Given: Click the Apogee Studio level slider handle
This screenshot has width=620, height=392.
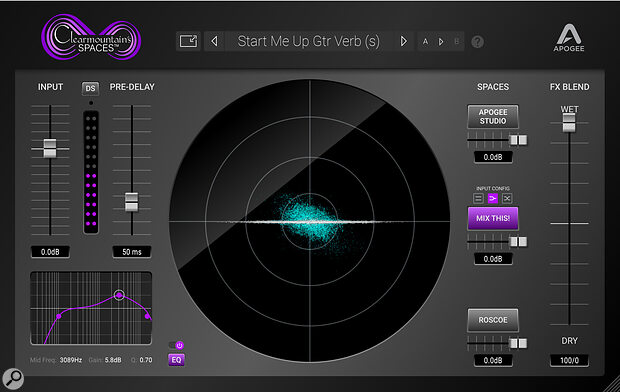Looking at the screenshot, I should pyautogui.click(x=518, y=140).
